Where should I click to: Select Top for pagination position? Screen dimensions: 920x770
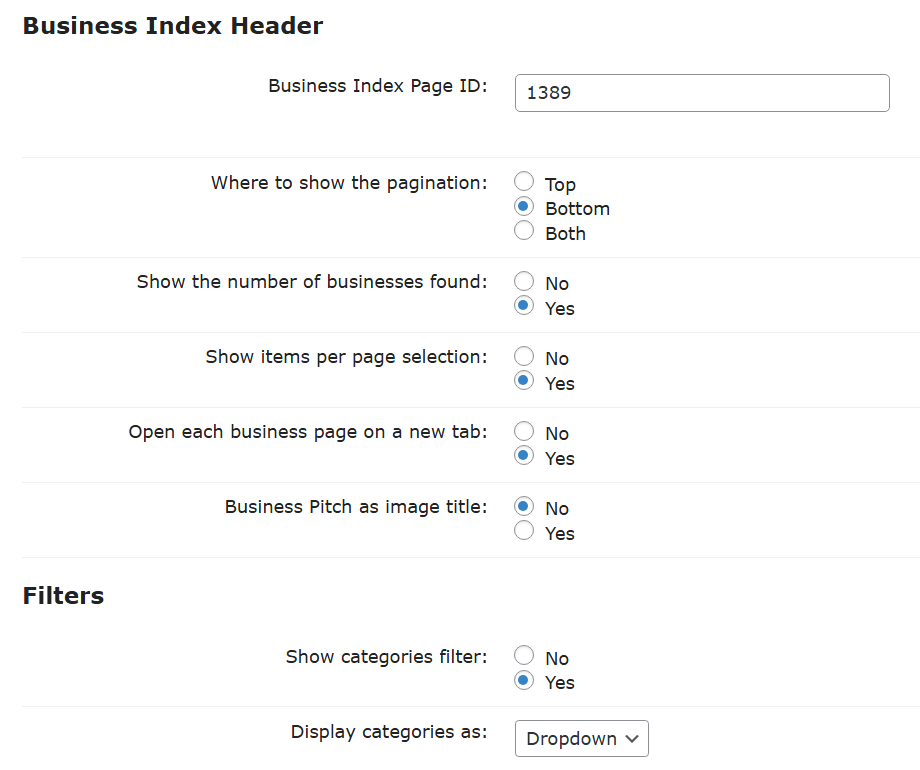(524, 181)
